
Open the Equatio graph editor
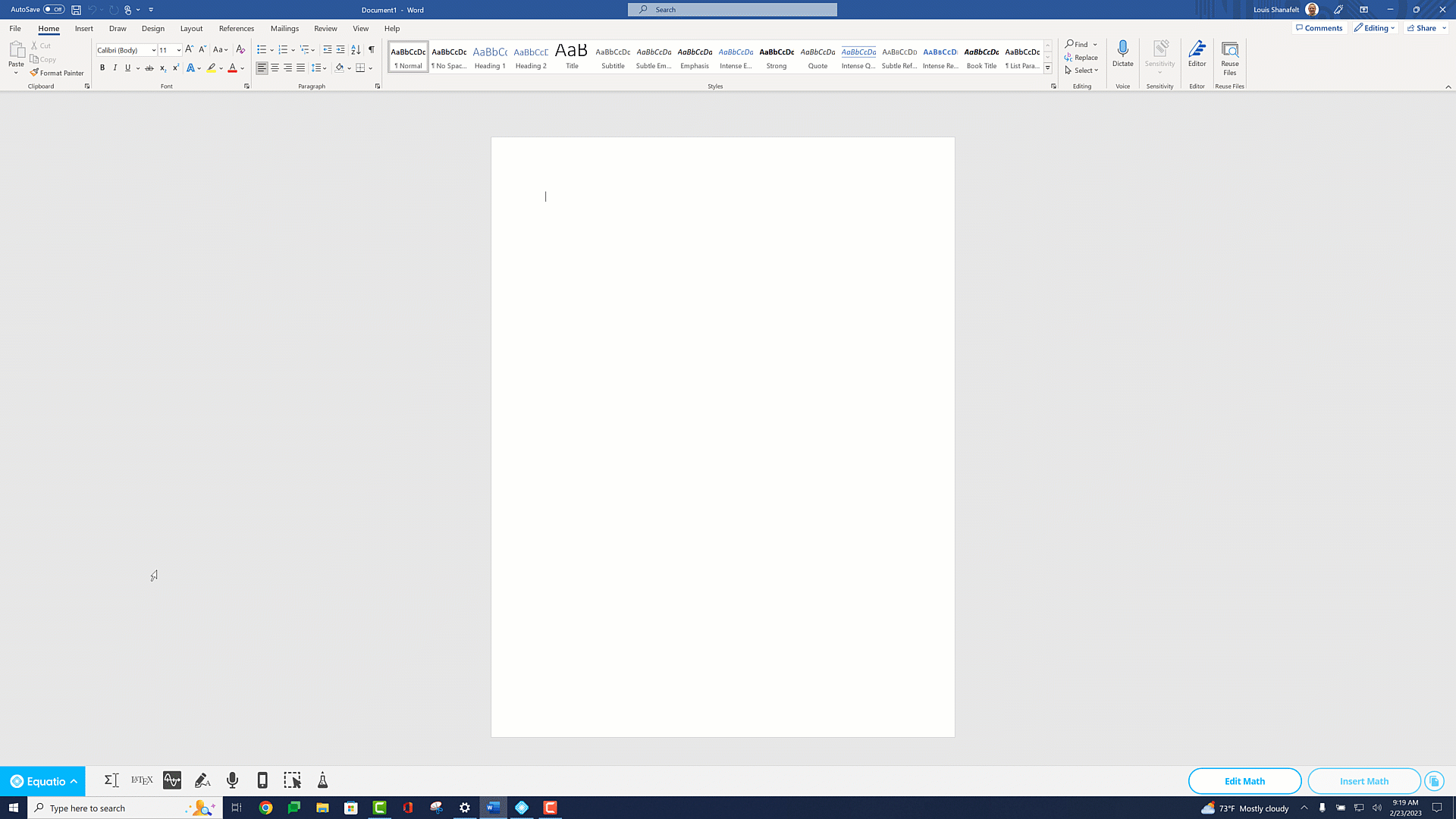(172, 780)
